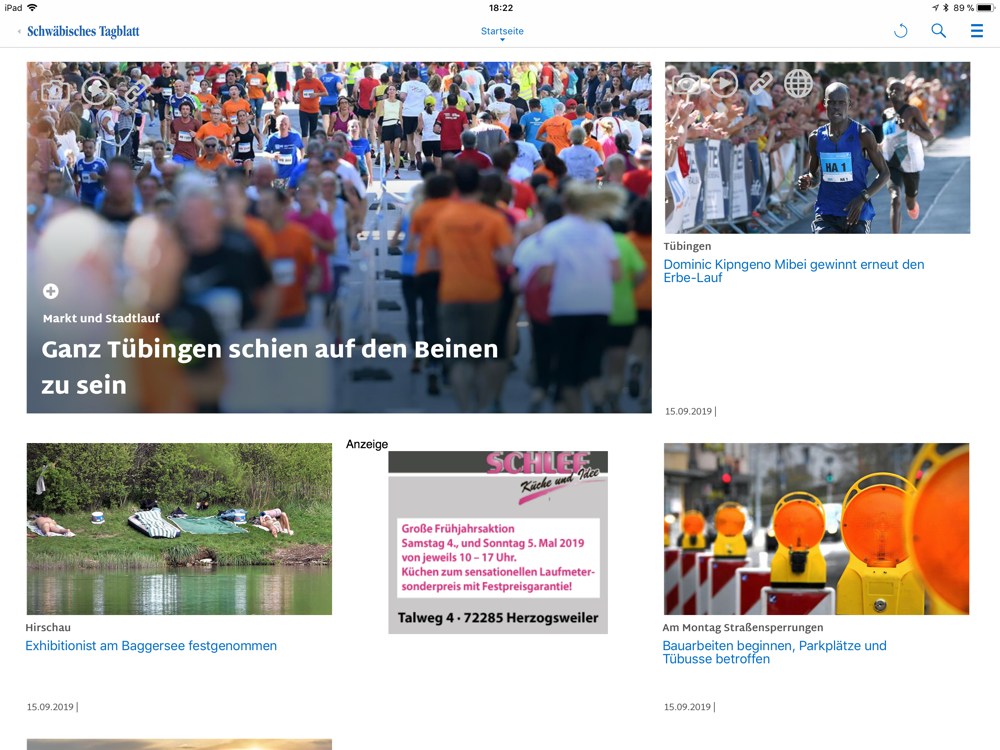
Task: Tap date 15.09.2019 under Erbe-Lauf article
Action: click(688, 411)
